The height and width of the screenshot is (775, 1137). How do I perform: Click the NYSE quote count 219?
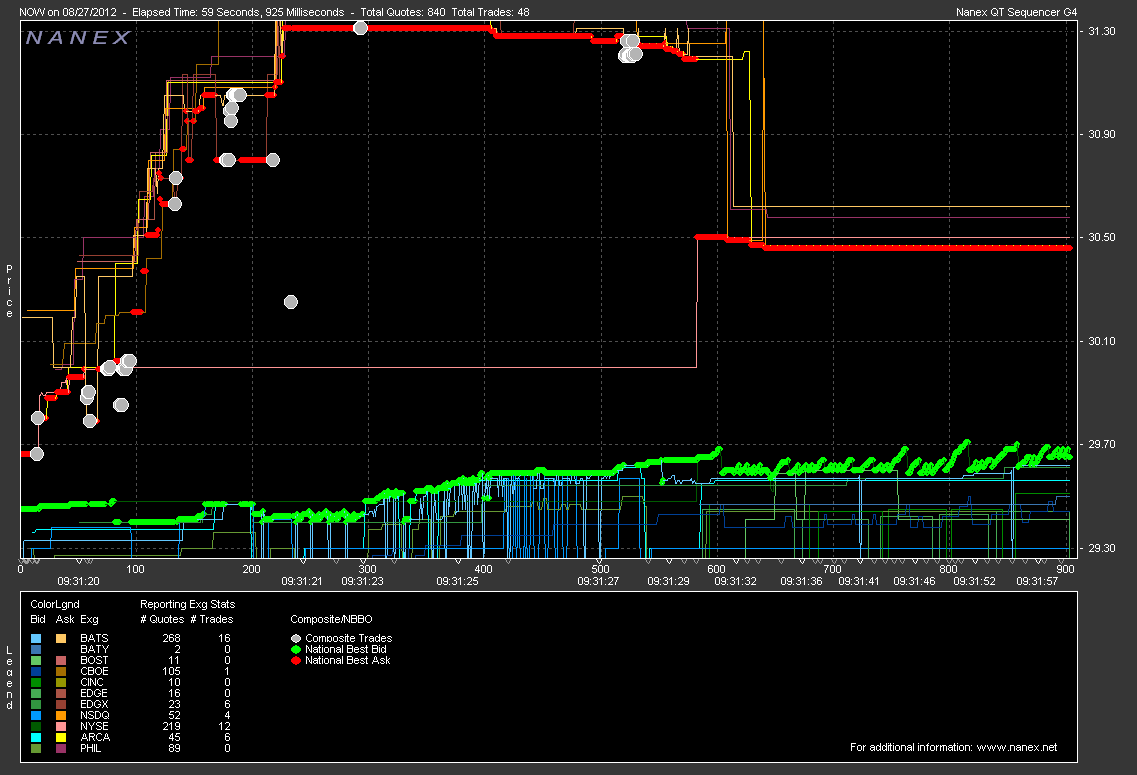tap(172, 726)
